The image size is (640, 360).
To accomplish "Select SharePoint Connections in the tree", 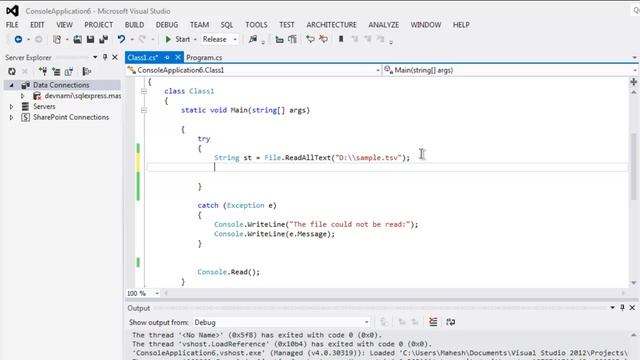I will pos(71,117).
